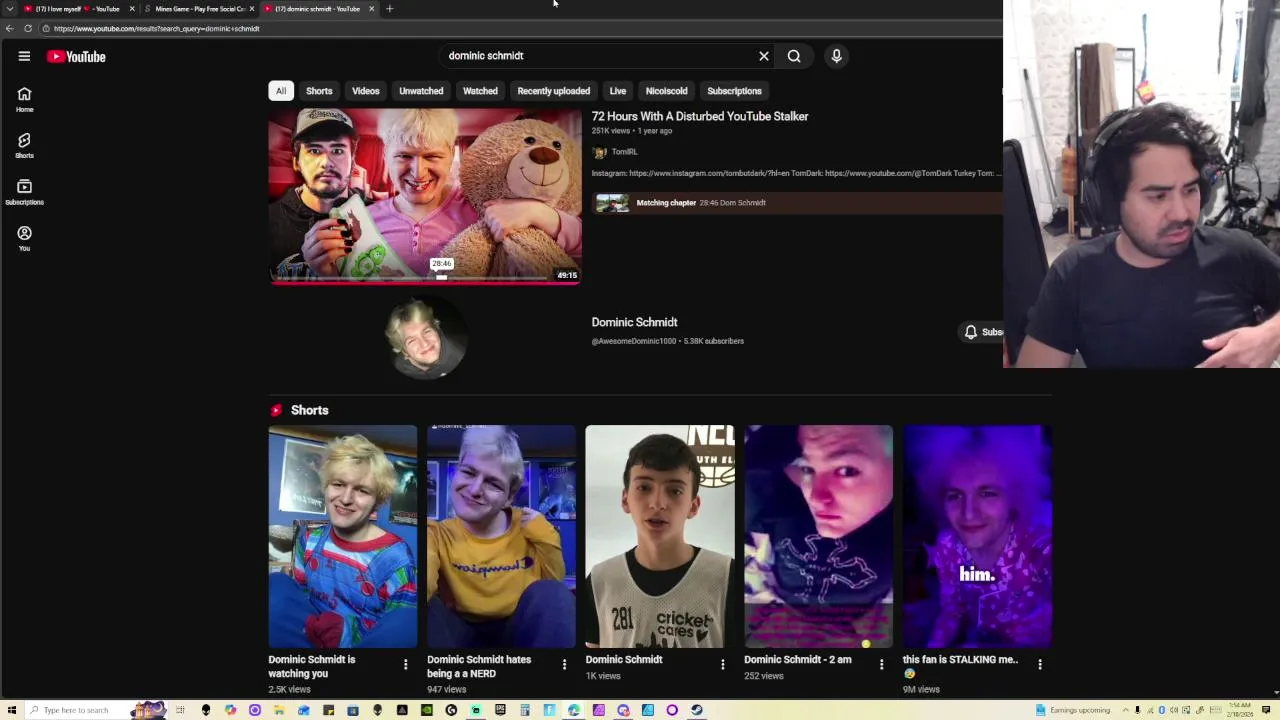1280x720 pixels.
Task: Play the 'Dominic Schmidt' 1K views short
Action: click(660, 537)
